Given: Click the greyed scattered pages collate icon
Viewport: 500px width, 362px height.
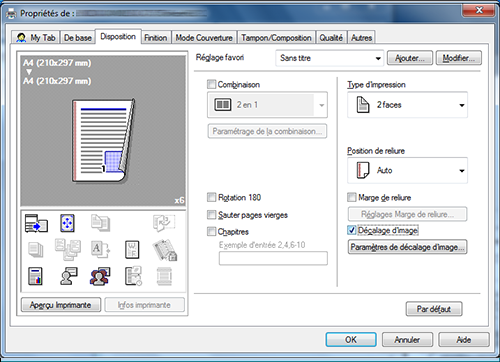Looking at the screenshot, I should [68, 249].
